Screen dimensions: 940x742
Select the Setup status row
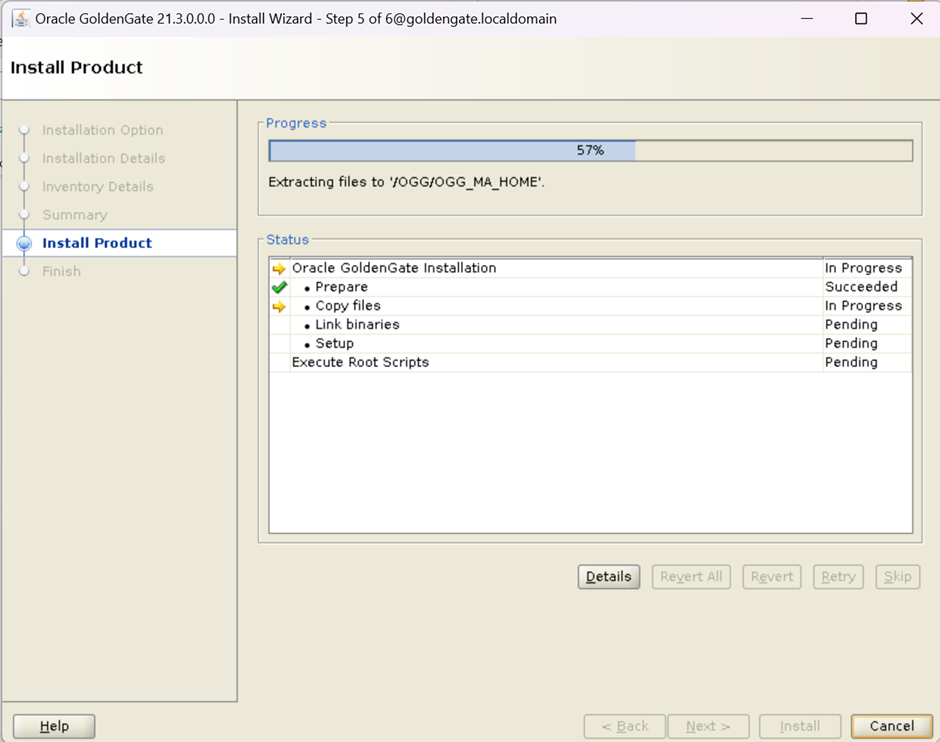coord(334,344)
